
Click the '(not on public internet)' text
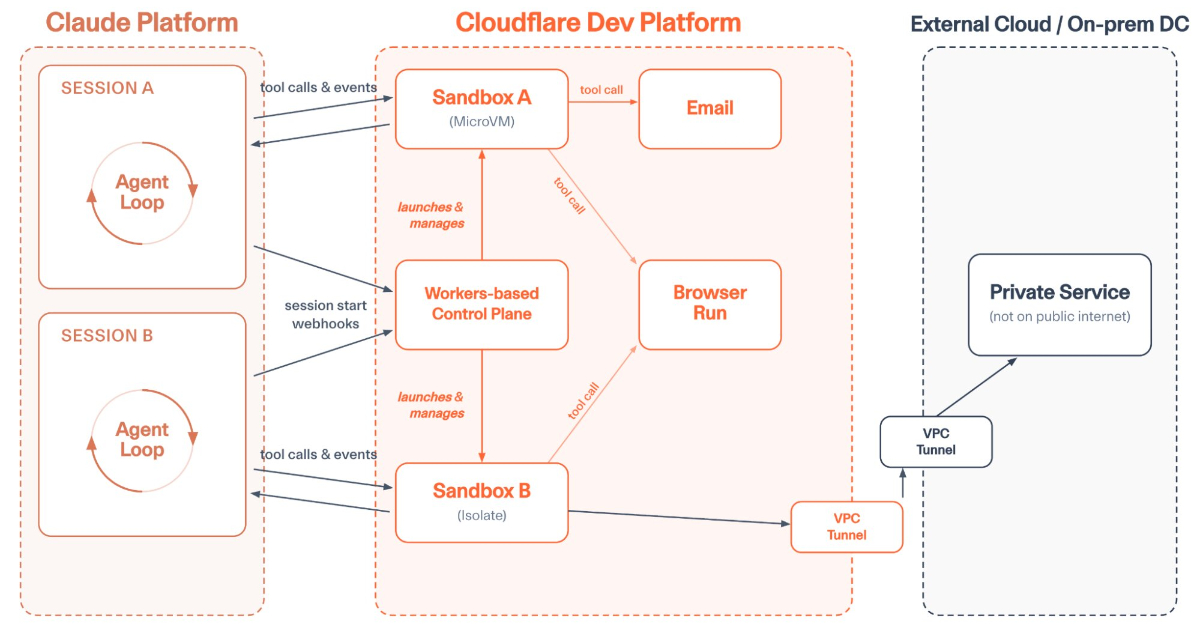click(1060, 317)
